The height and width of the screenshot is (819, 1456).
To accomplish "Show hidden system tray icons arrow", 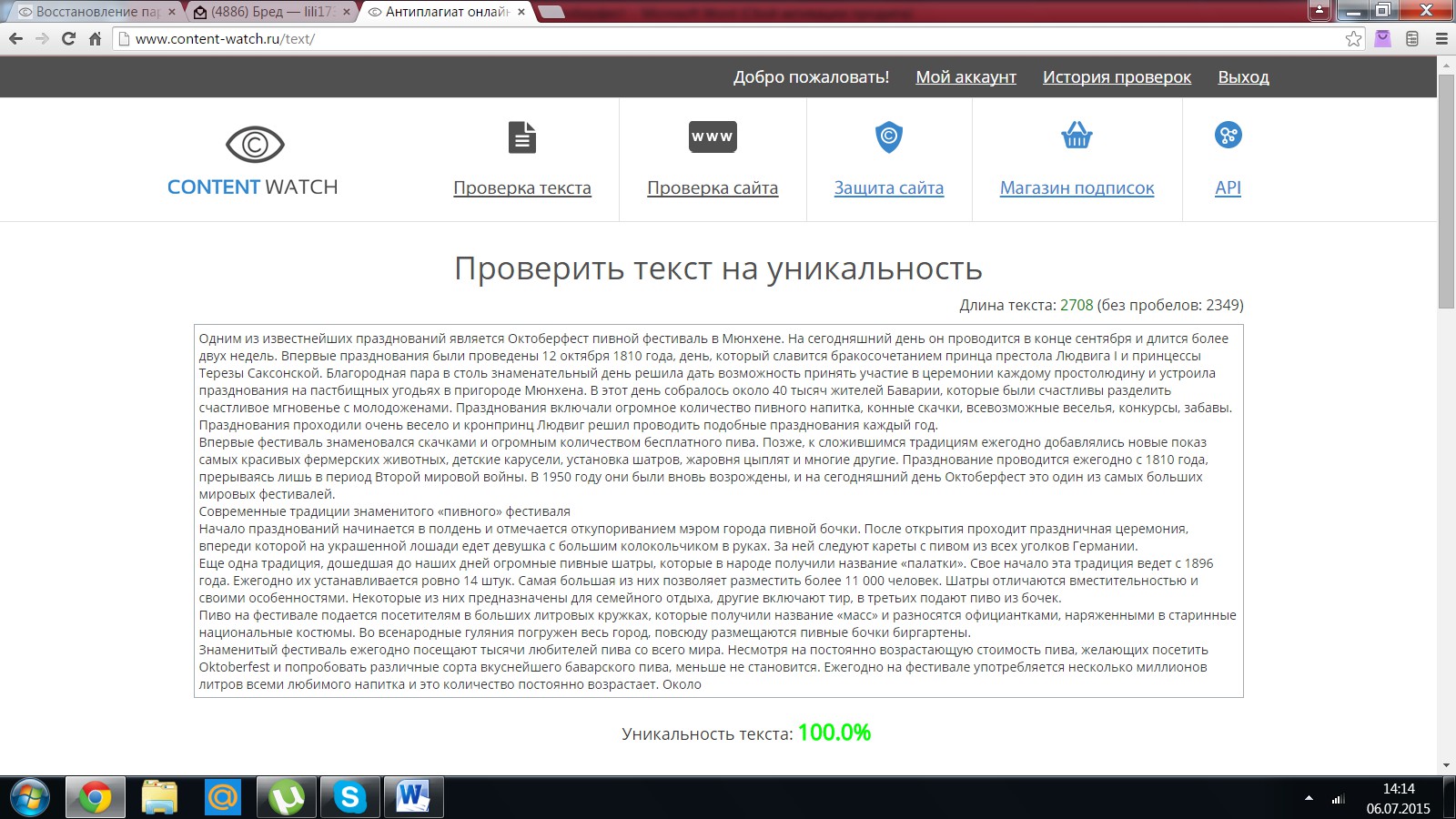I will point(1309,798).
